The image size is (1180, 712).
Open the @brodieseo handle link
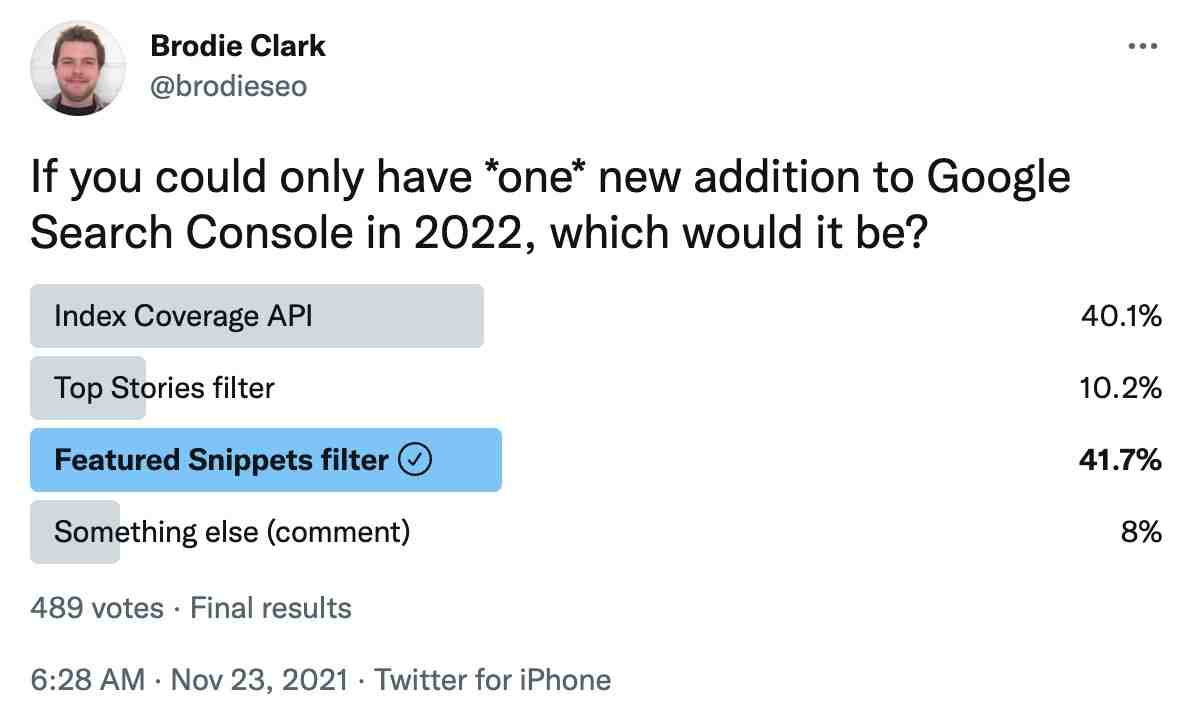click(229, 87)
